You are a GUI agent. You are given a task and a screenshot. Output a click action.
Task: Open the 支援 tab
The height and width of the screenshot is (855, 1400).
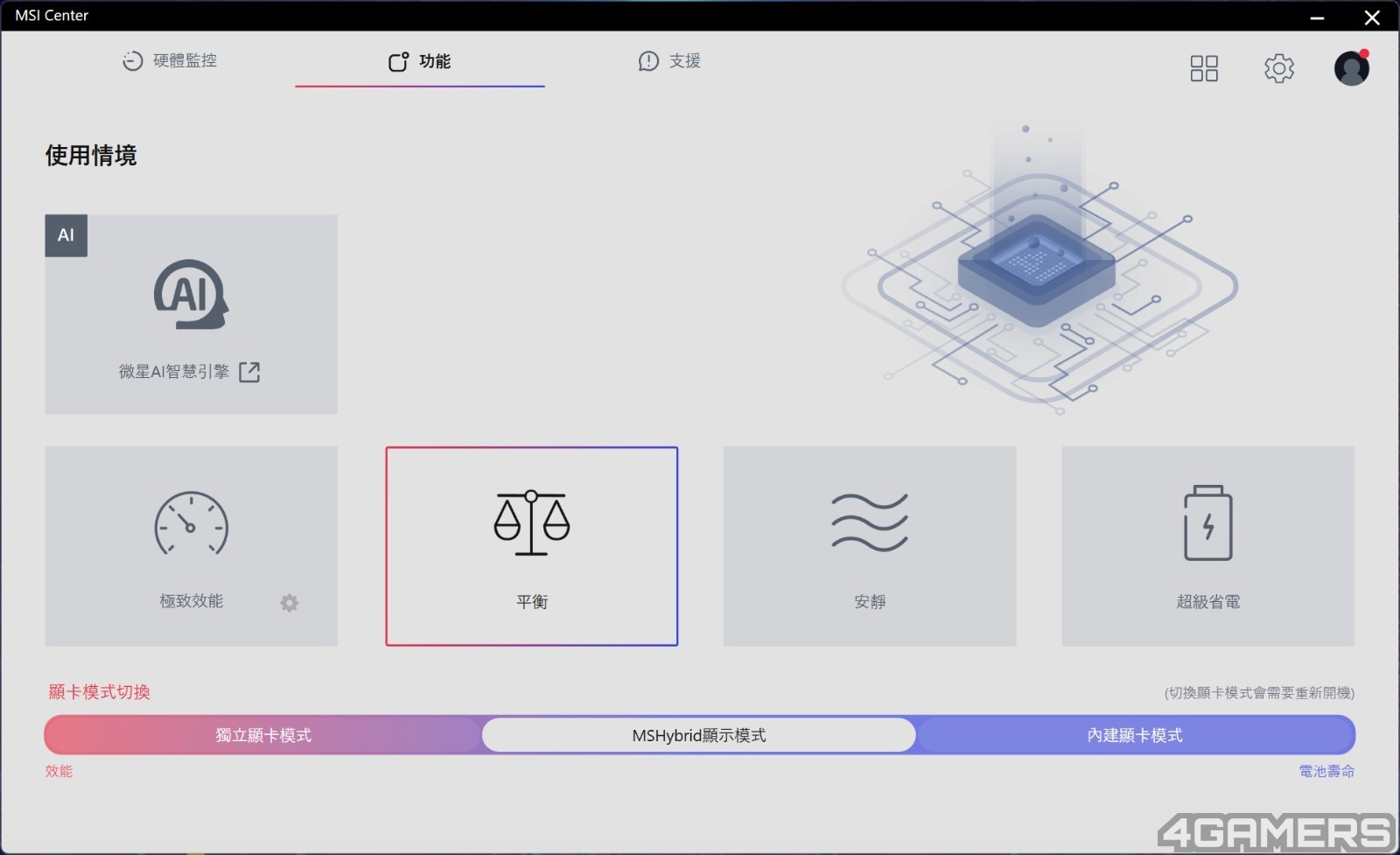pos(670,60)
